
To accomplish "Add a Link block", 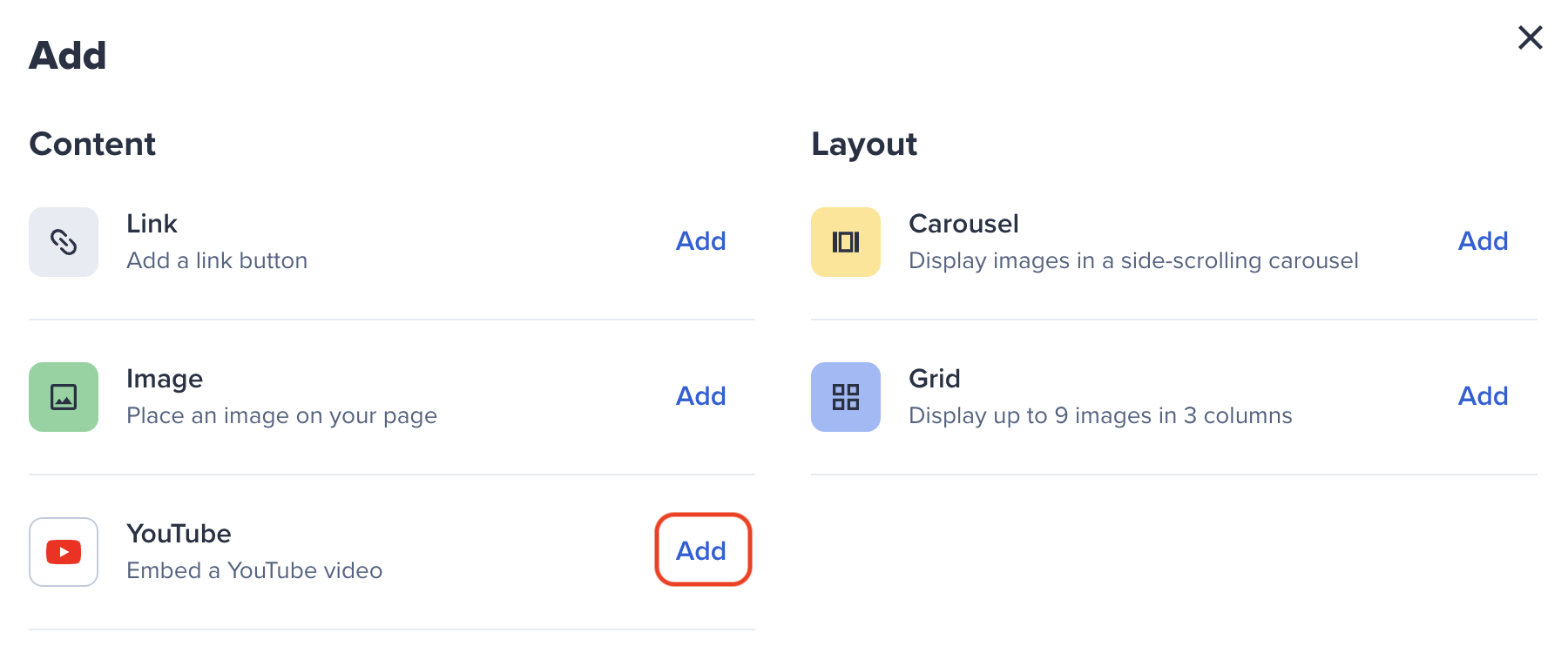I will click(x=701, y=241).
